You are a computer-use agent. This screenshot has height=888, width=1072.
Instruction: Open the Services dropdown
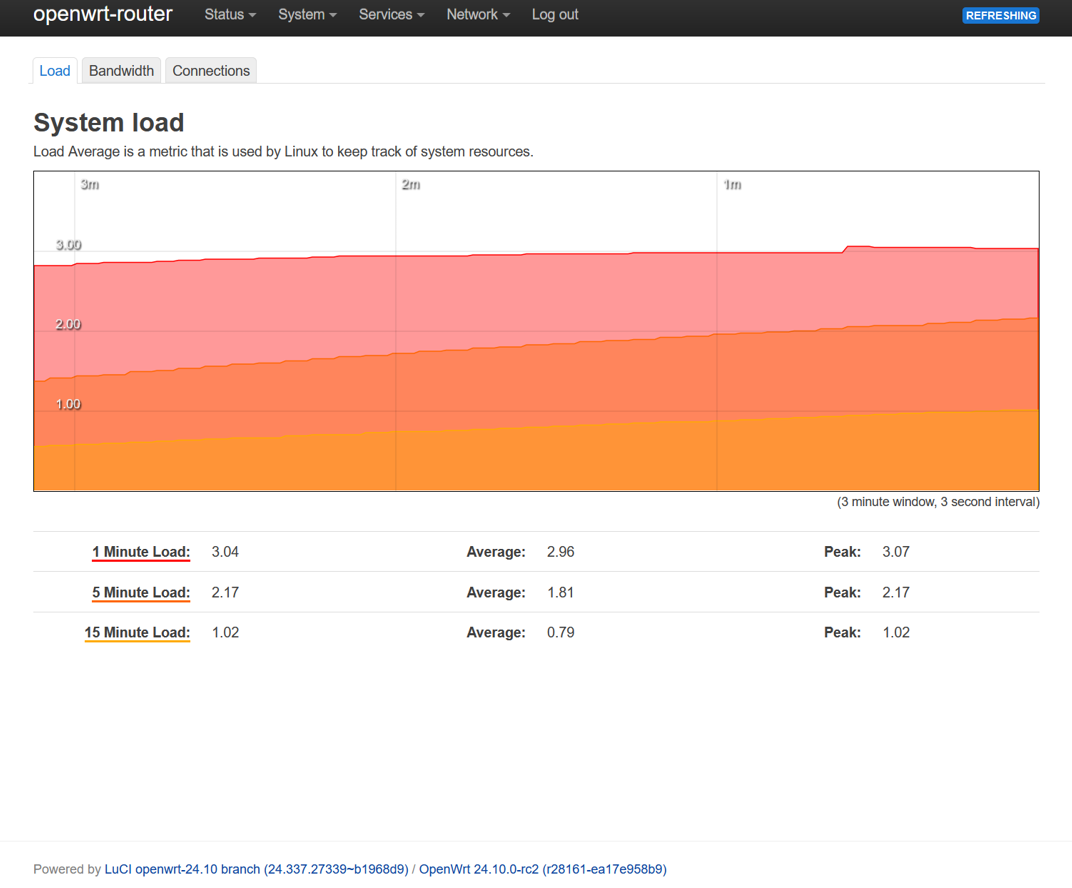pos(391,15)
